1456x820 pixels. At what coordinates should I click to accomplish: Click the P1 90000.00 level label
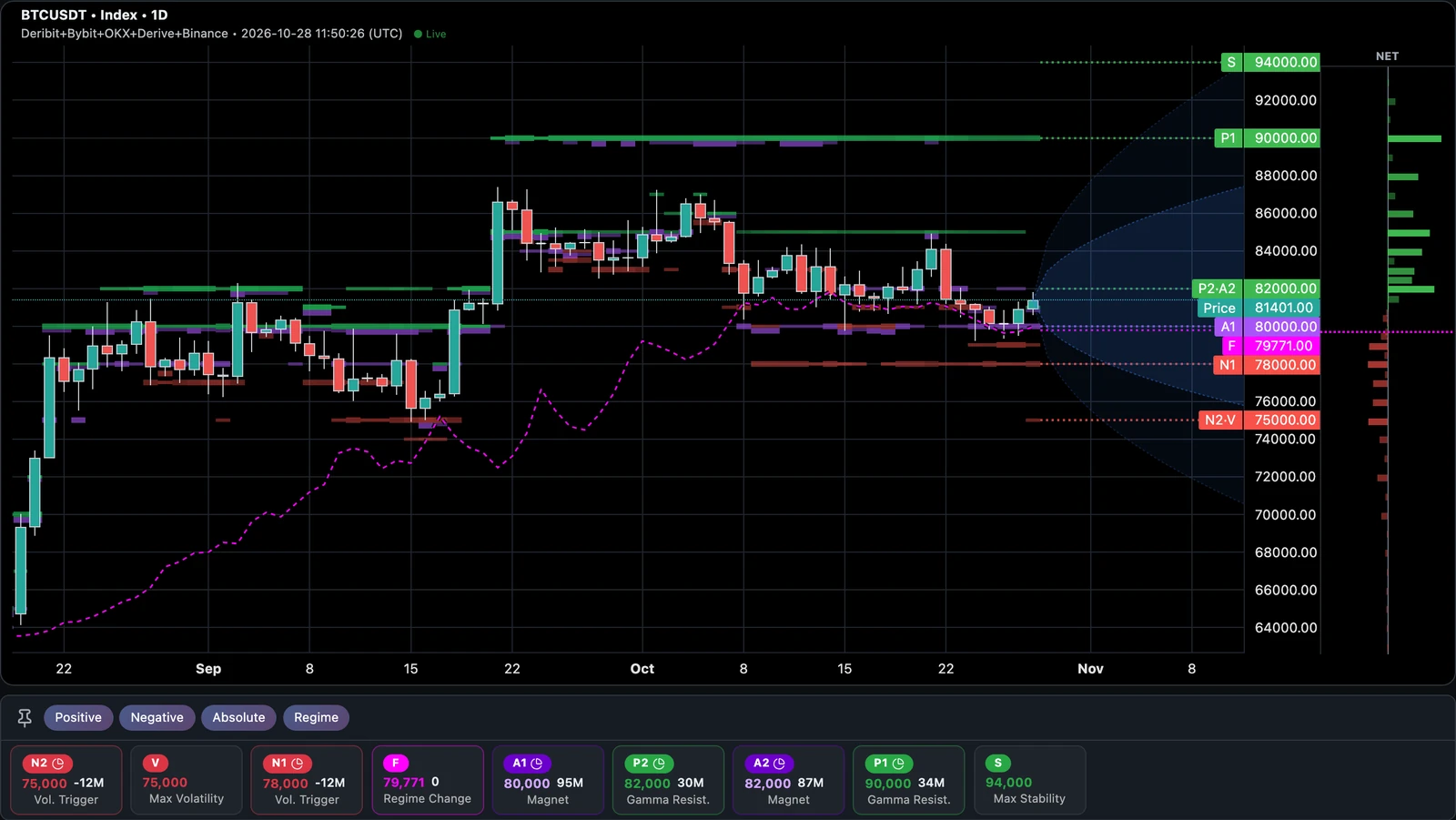1267,138
